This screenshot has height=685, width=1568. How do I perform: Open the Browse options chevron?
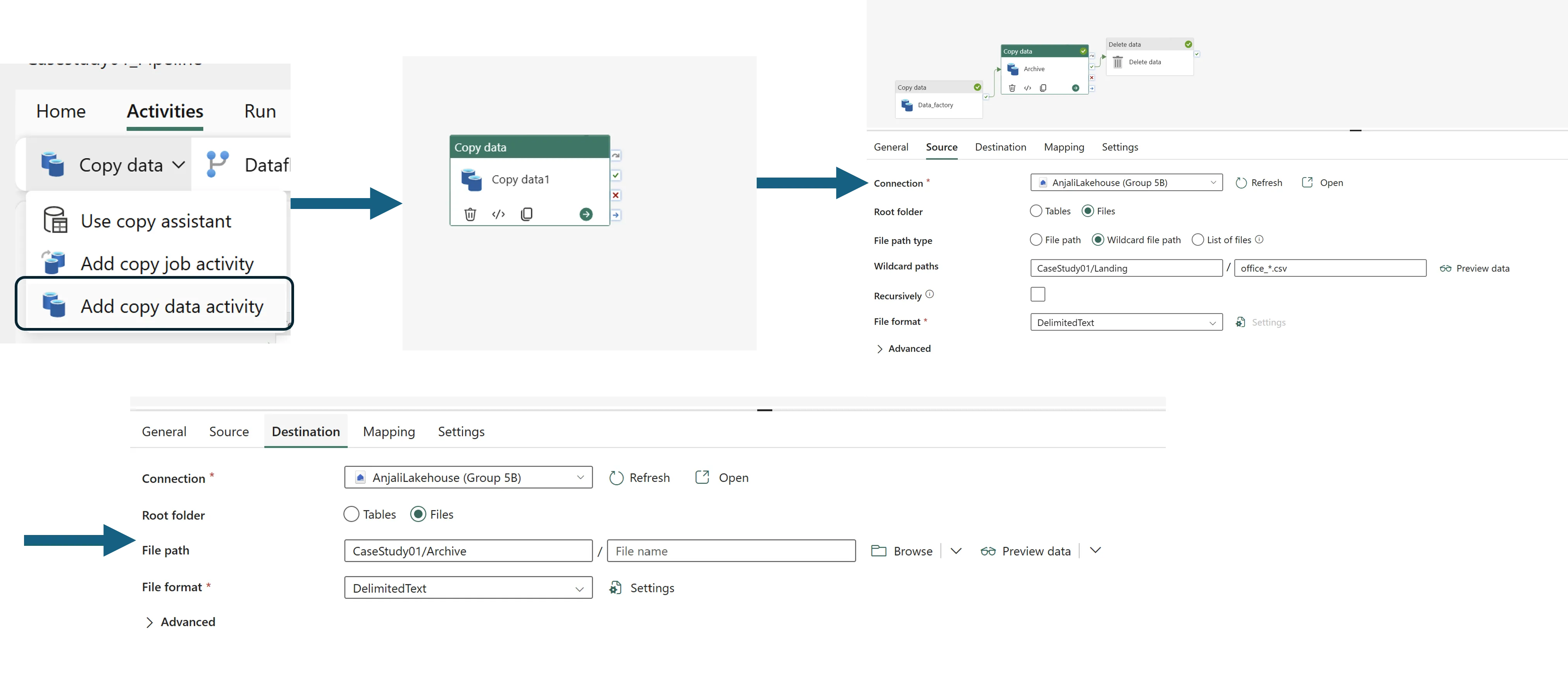point(956,550)
